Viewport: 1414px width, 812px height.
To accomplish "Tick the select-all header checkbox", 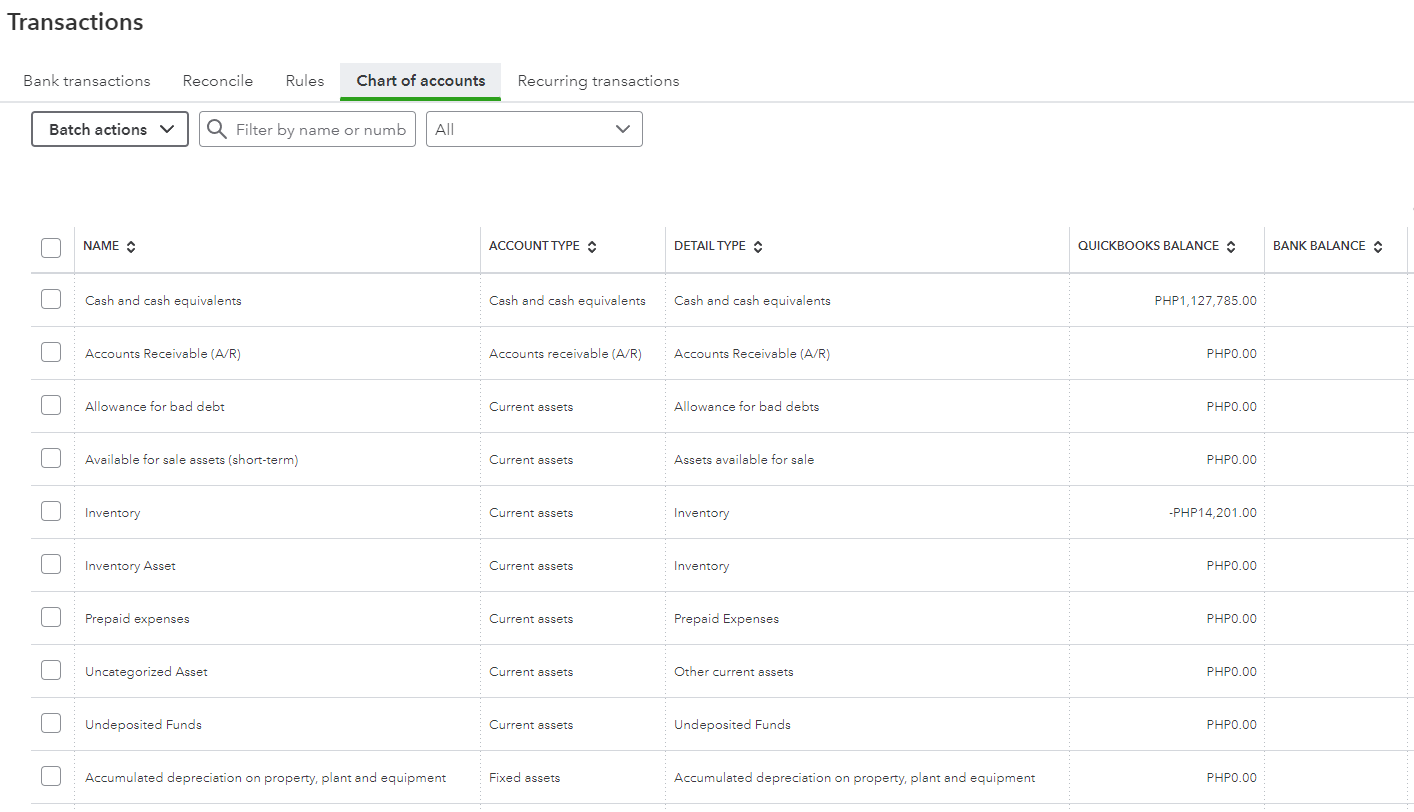I will [x=51, y=248].
